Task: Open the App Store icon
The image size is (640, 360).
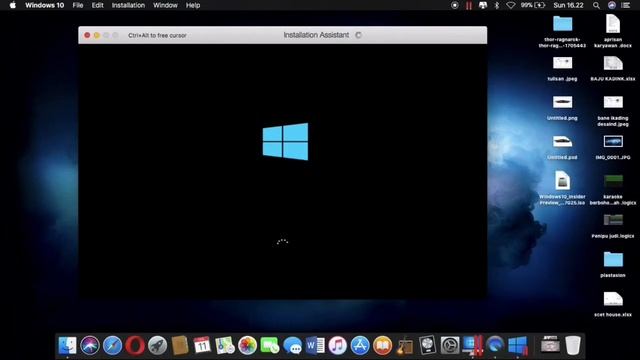Action: 360,345
